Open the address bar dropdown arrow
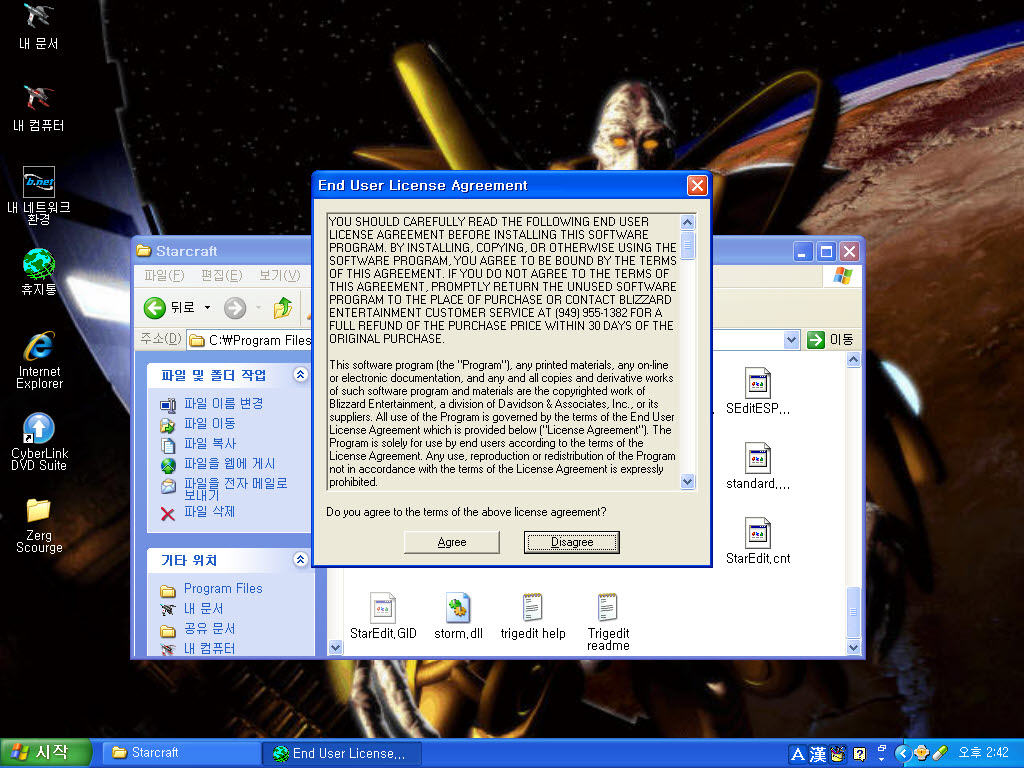Screen dimensions: 1024x768 (x=791, y=340)
